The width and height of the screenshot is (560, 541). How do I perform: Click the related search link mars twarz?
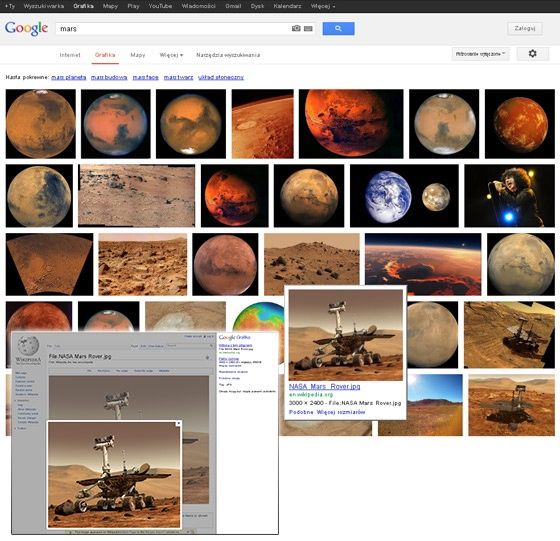[178, 77]
